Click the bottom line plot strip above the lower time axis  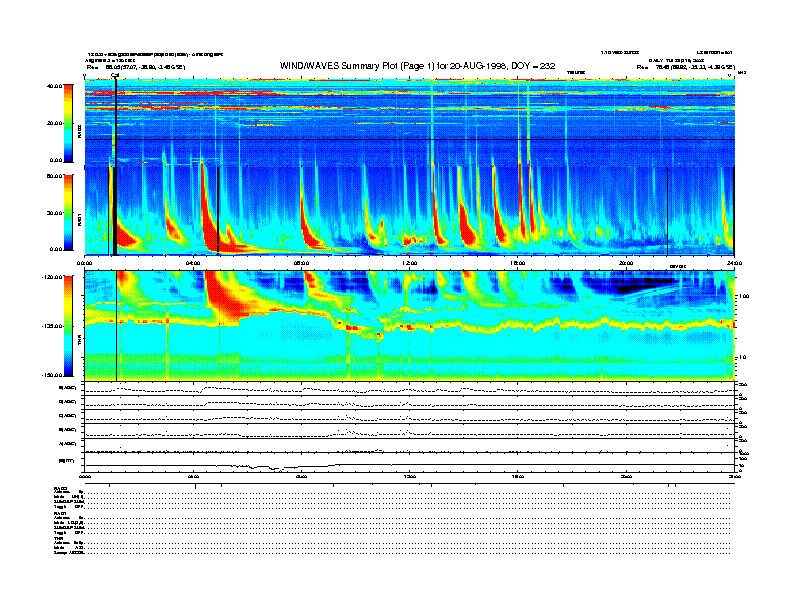pos(409,462)
